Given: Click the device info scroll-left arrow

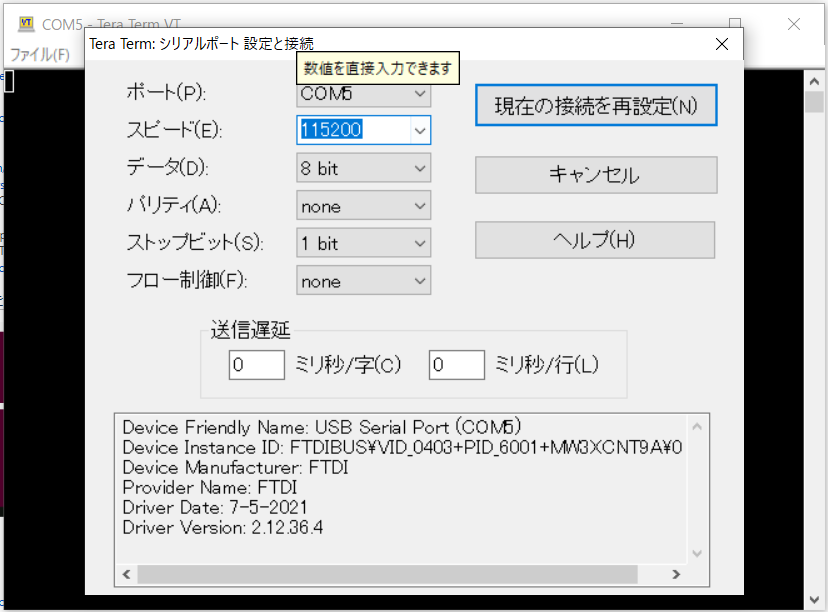Looking at the screenshot, I should point(127,575).
